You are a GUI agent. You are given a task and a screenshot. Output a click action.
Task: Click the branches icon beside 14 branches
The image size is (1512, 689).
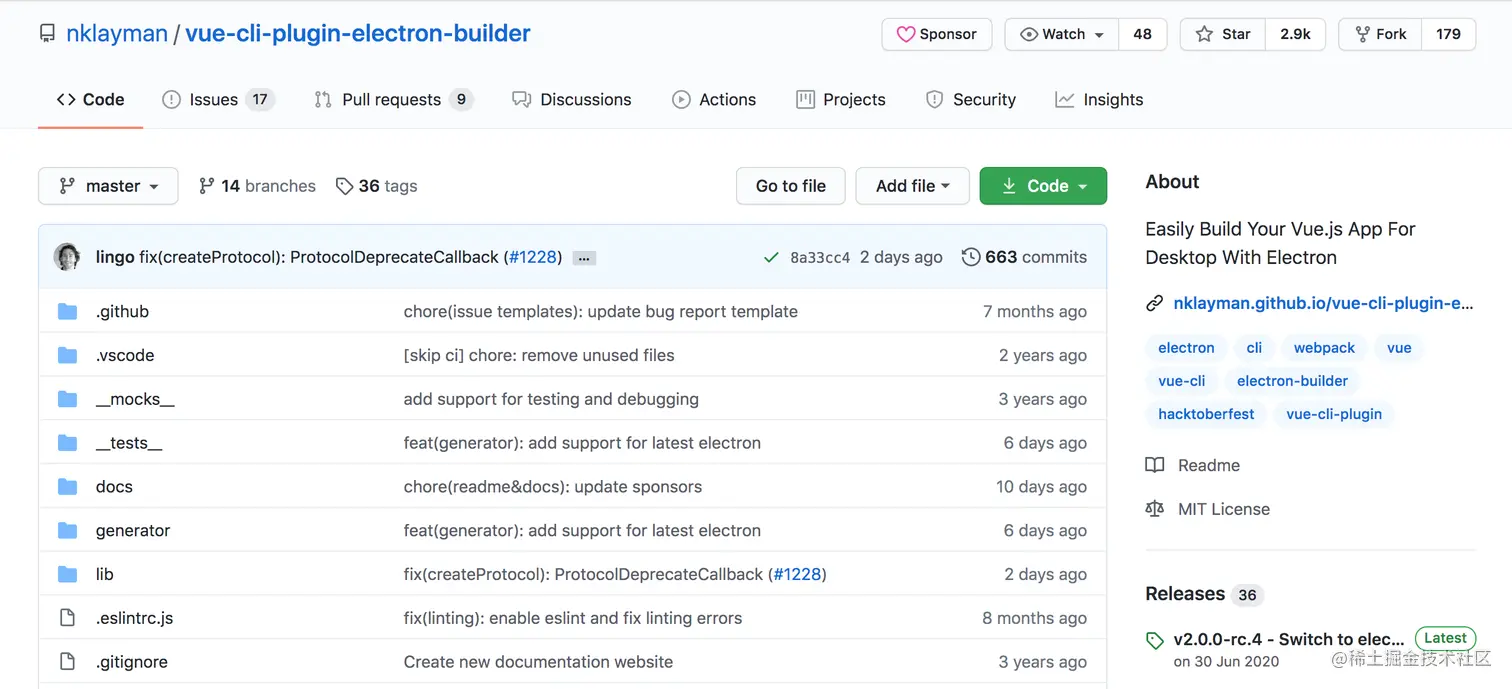pos(206,186)
